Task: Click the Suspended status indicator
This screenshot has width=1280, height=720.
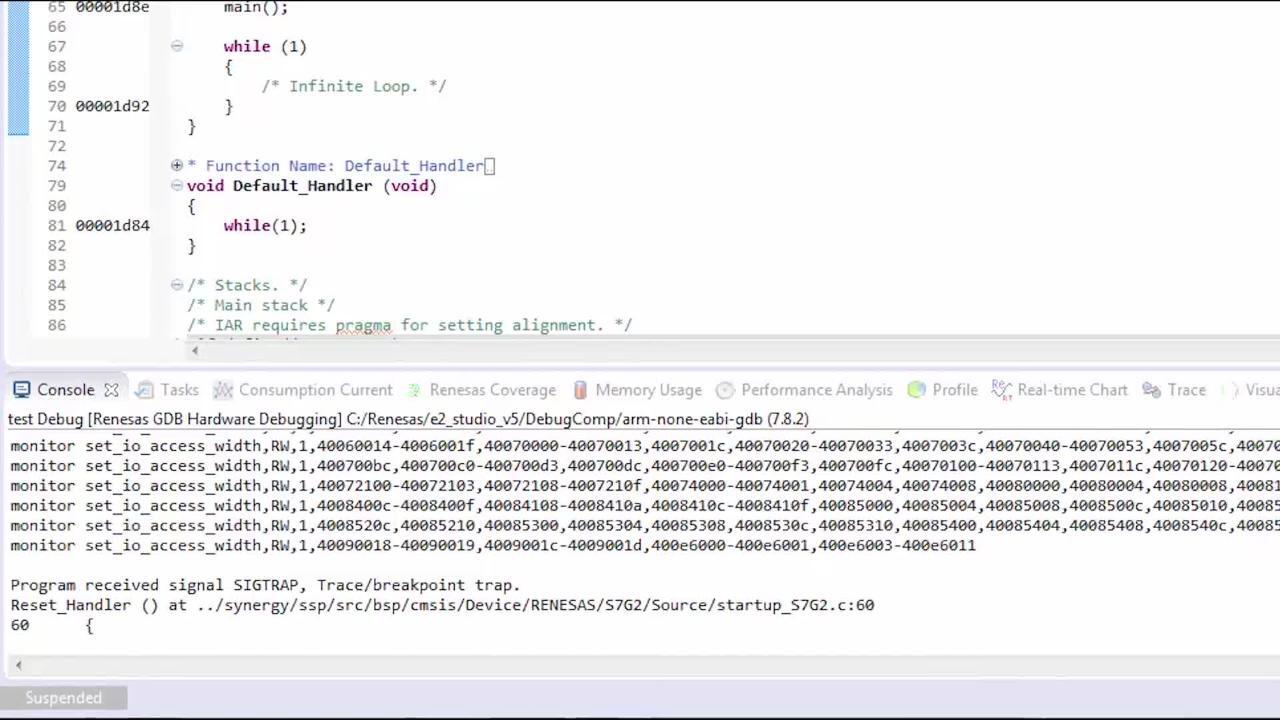Action: [63, 698]
